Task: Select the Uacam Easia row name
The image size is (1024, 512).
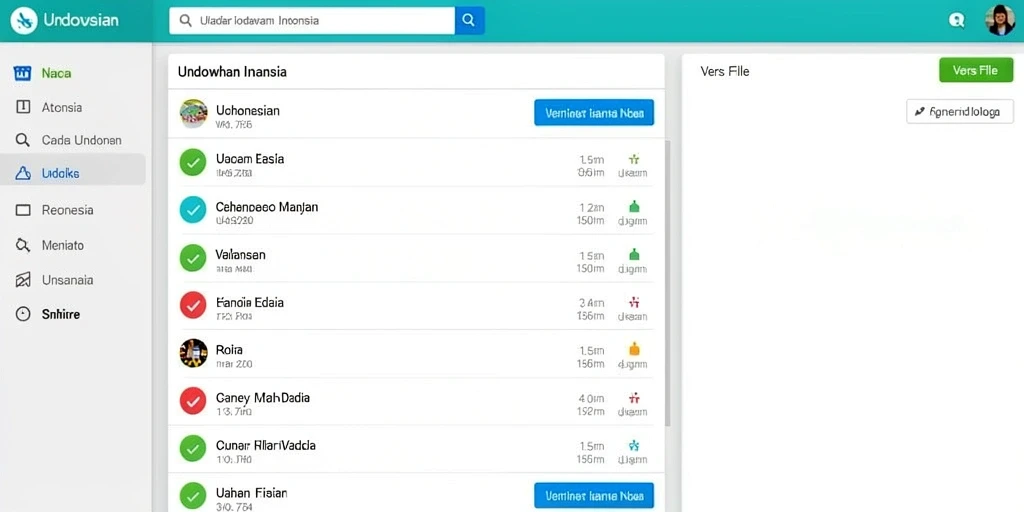Action: (x=250, y=159)
